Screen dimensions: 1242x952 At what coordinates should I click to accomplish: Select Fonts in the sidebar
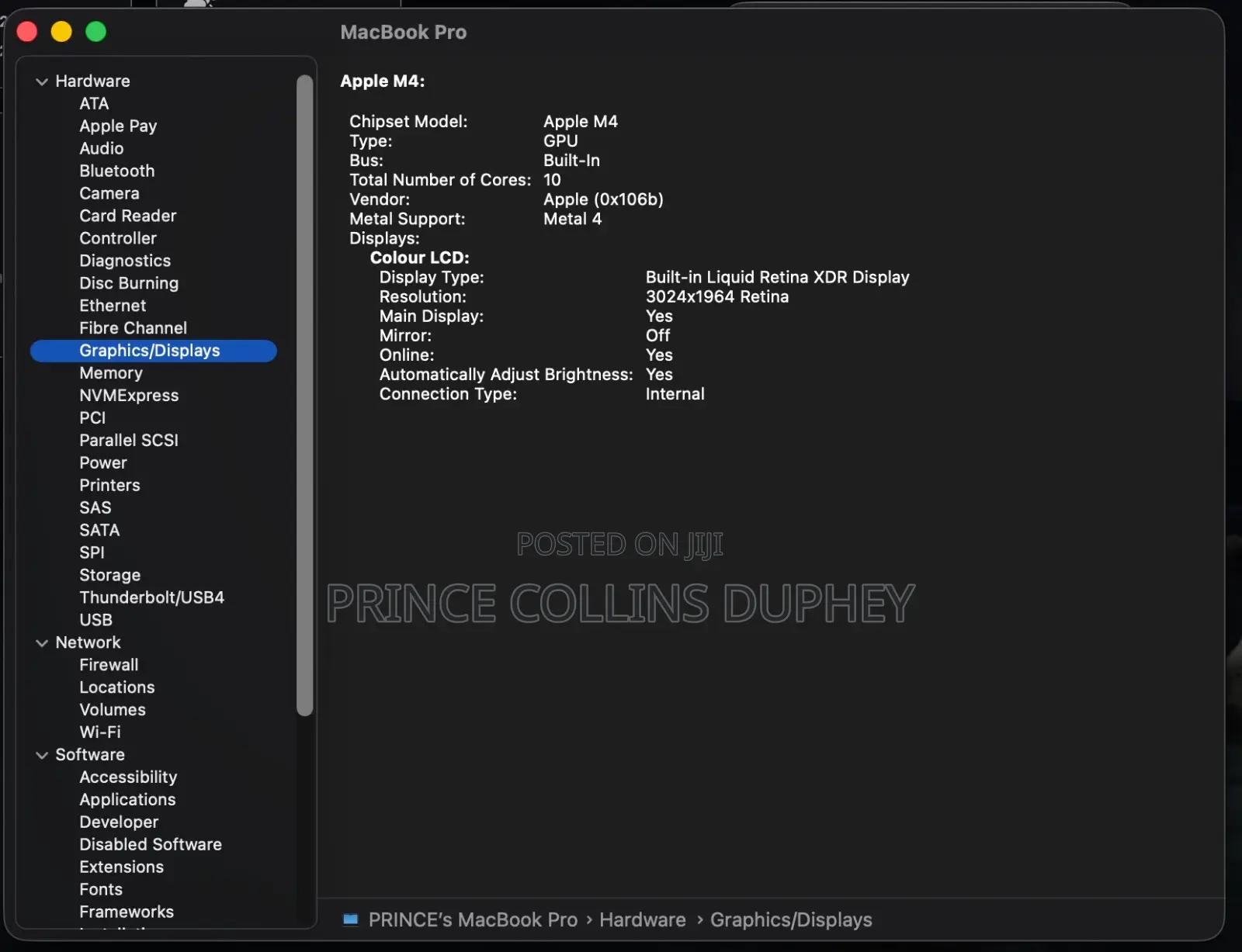(101, 890)
